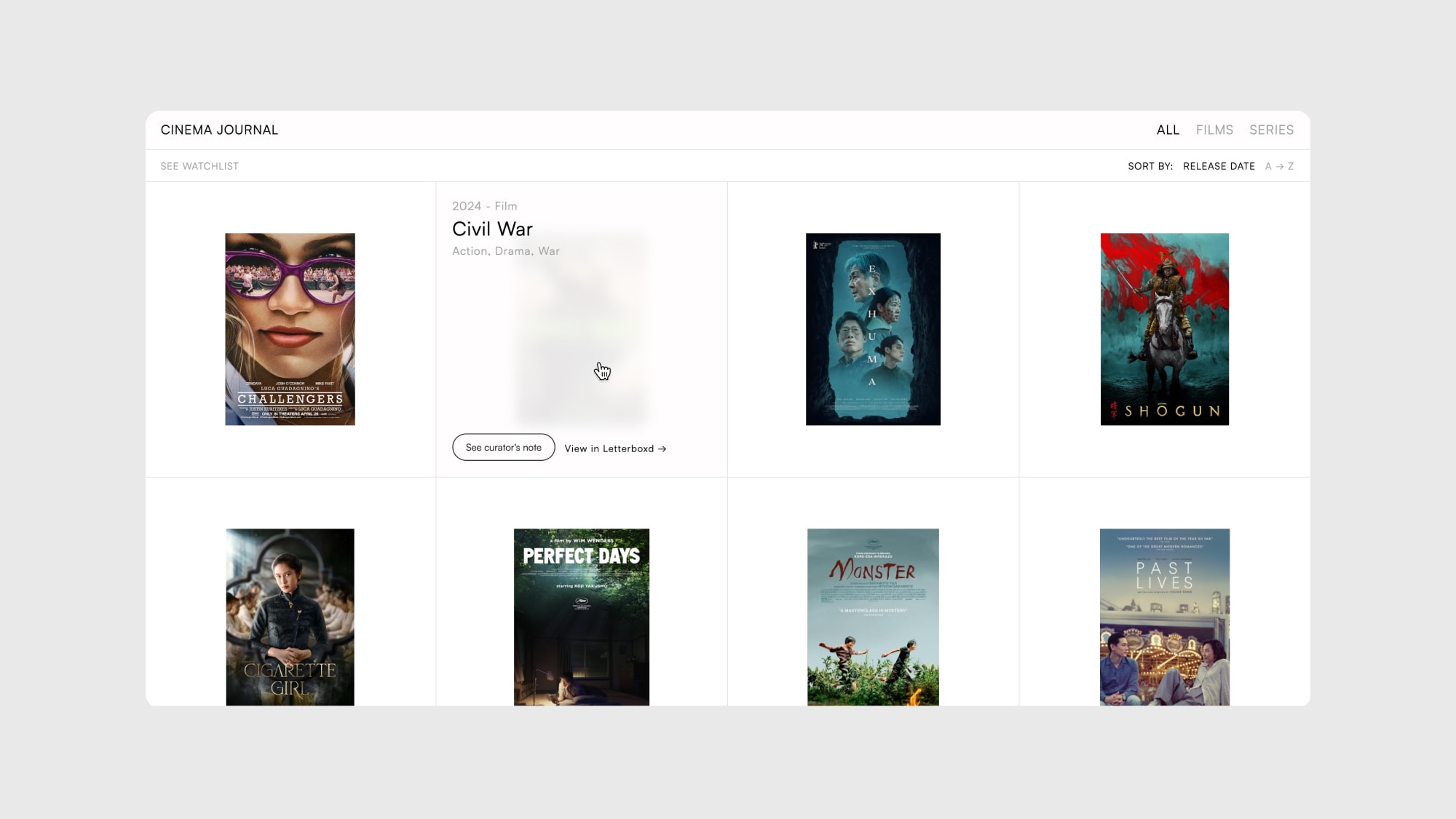Select the Perfect Days poster

(581, 617)
